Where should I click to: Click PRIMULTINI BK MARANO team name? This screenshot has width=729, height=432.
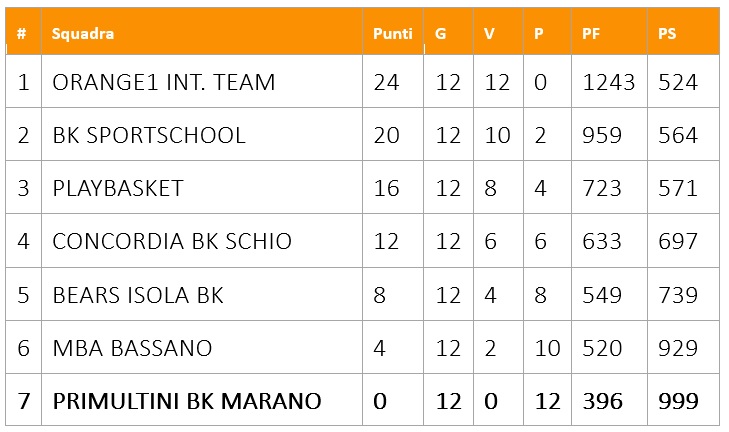[x=187, y=401]
